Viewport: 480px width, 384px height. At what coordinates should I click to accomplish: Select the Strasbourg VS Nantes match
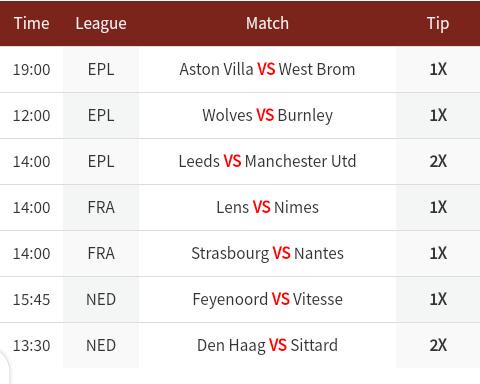point(267,254)
